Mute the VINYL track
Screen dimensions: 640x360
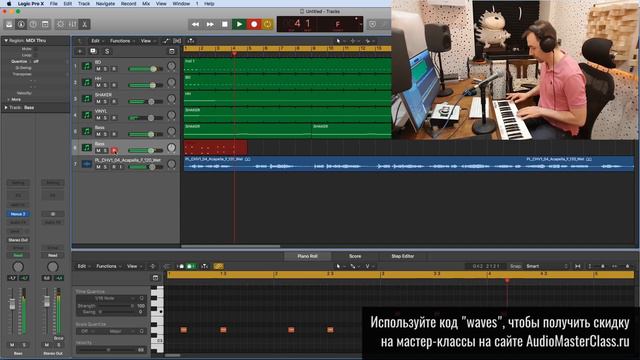[x=98, y=118]
